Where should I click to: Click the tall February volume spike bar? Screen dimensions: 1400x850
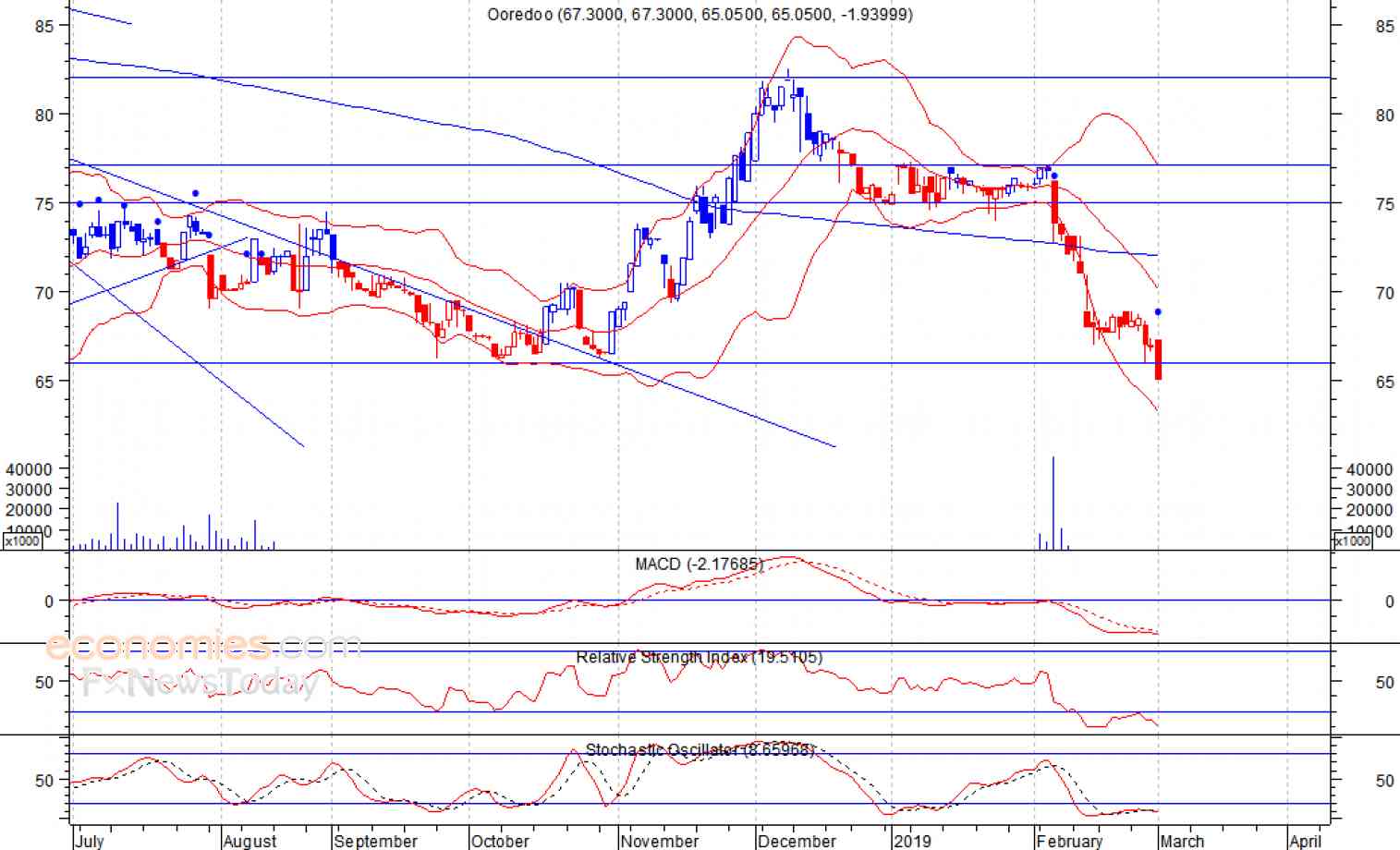1053,502
